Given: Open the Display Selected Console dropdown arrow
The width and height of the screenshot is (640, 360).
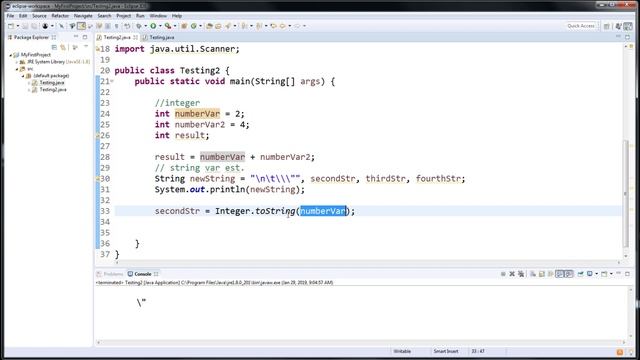Looking at the screenshot, I should 596,274.
